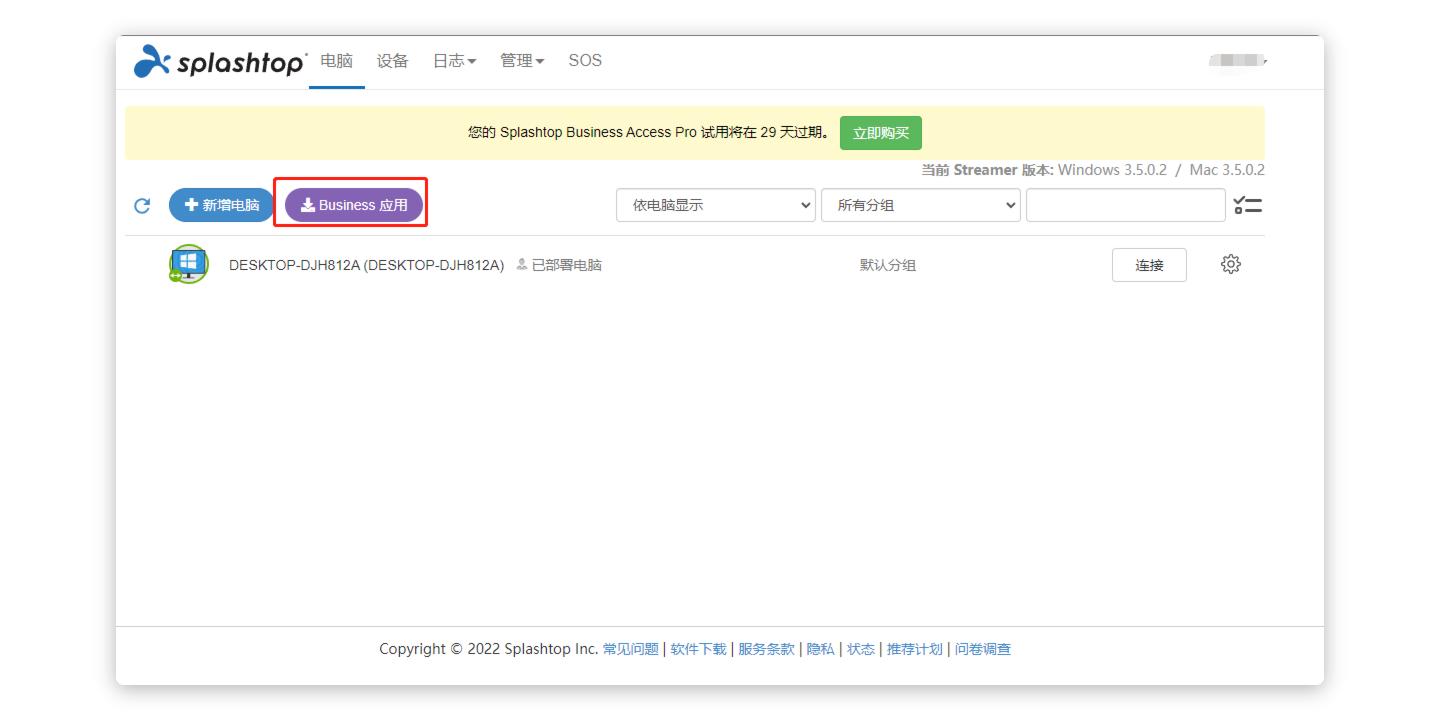
Task: Click the checklist display options icon beside search
Action: click(x=1249, y=204)
